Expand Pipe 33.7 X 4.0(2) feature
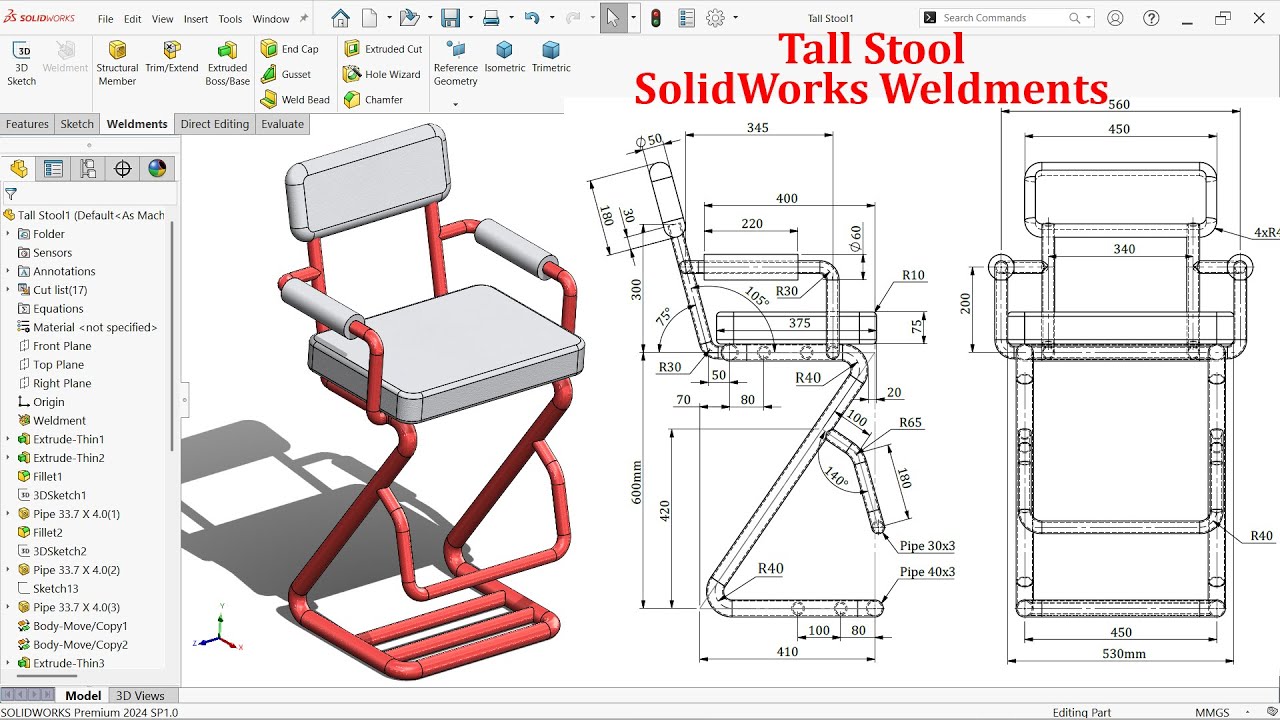The height and width of the screenshot is (720, 1280). [8, 570]
